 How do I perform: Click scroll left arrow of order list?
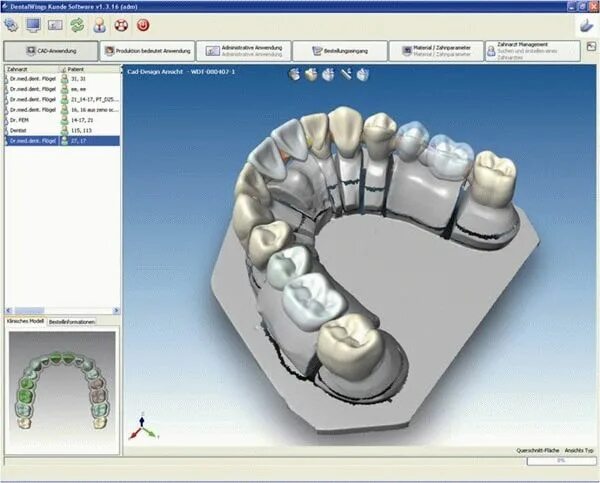[x=9, y=310]
